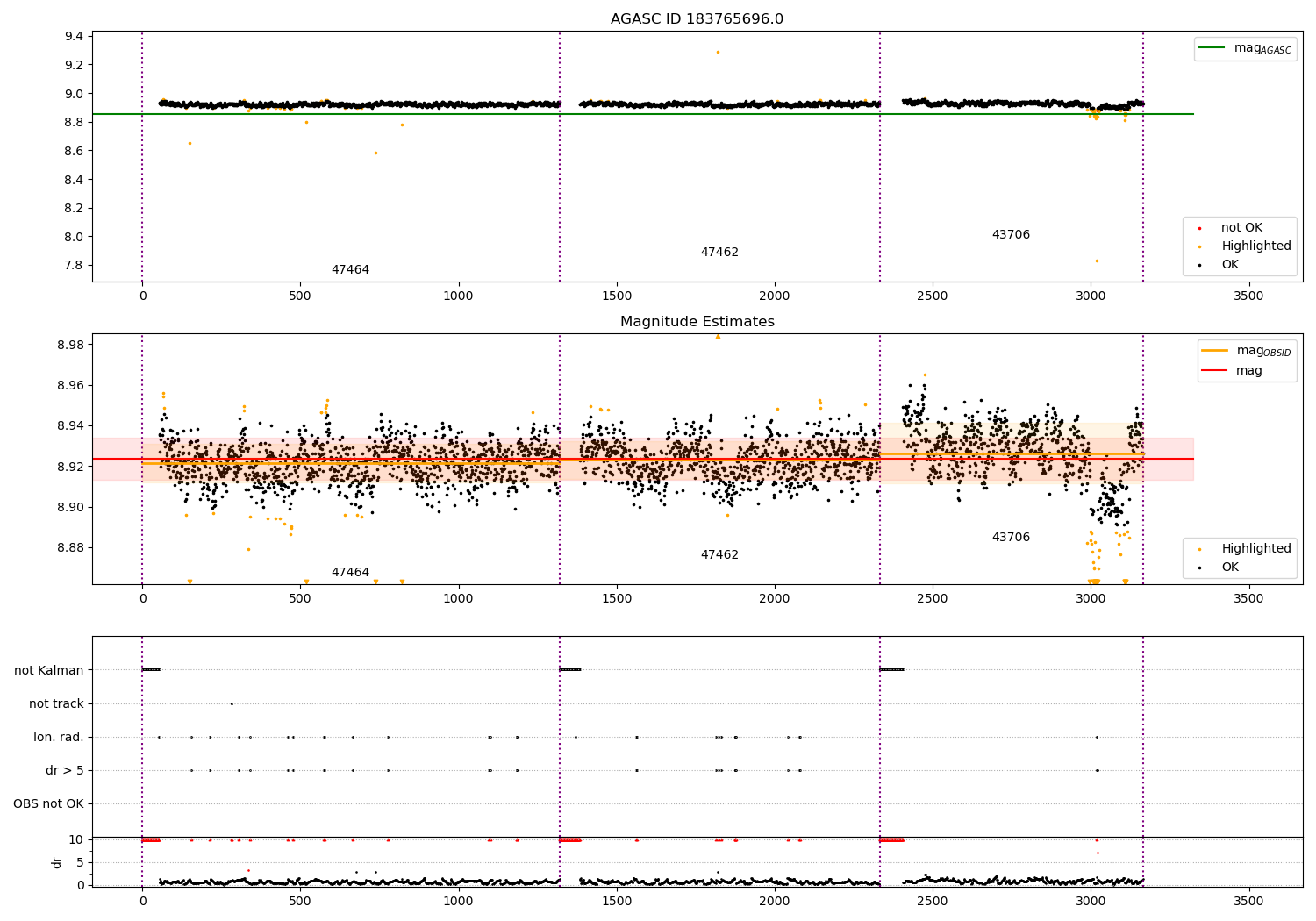Image resolution: width=1316 pixels, height=921 pixels.
Task: Click the "Ion. rad." axis label
Action: [59, 738]
